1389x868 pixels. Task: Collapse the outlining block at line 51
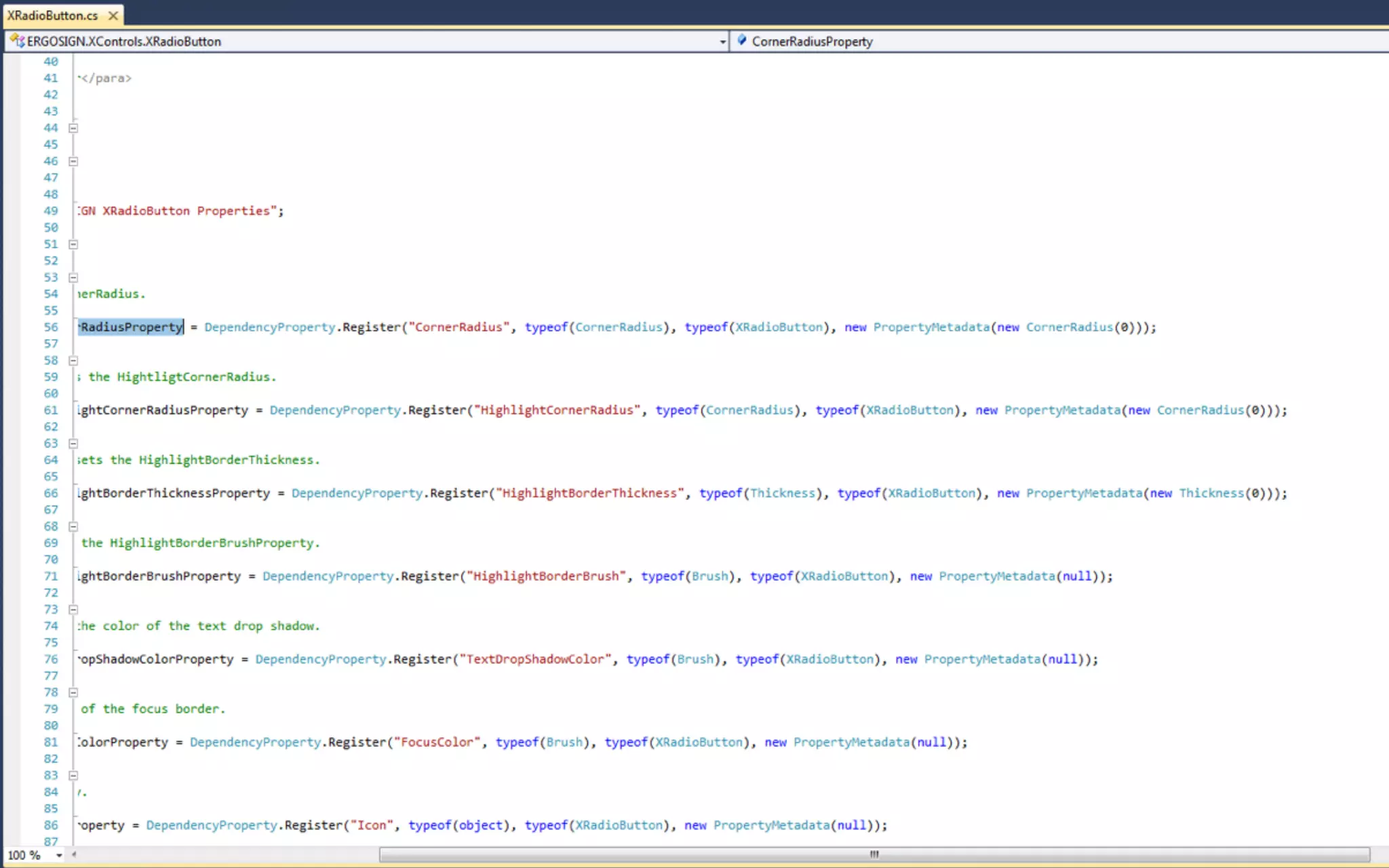click(x=73, y=244)
